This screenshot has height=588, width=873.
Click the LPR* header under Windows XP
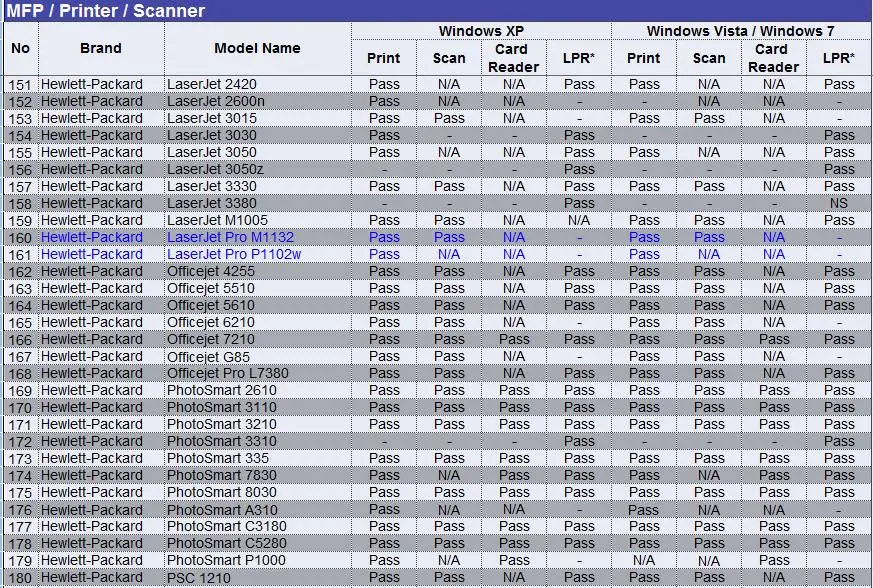point(578,58)
